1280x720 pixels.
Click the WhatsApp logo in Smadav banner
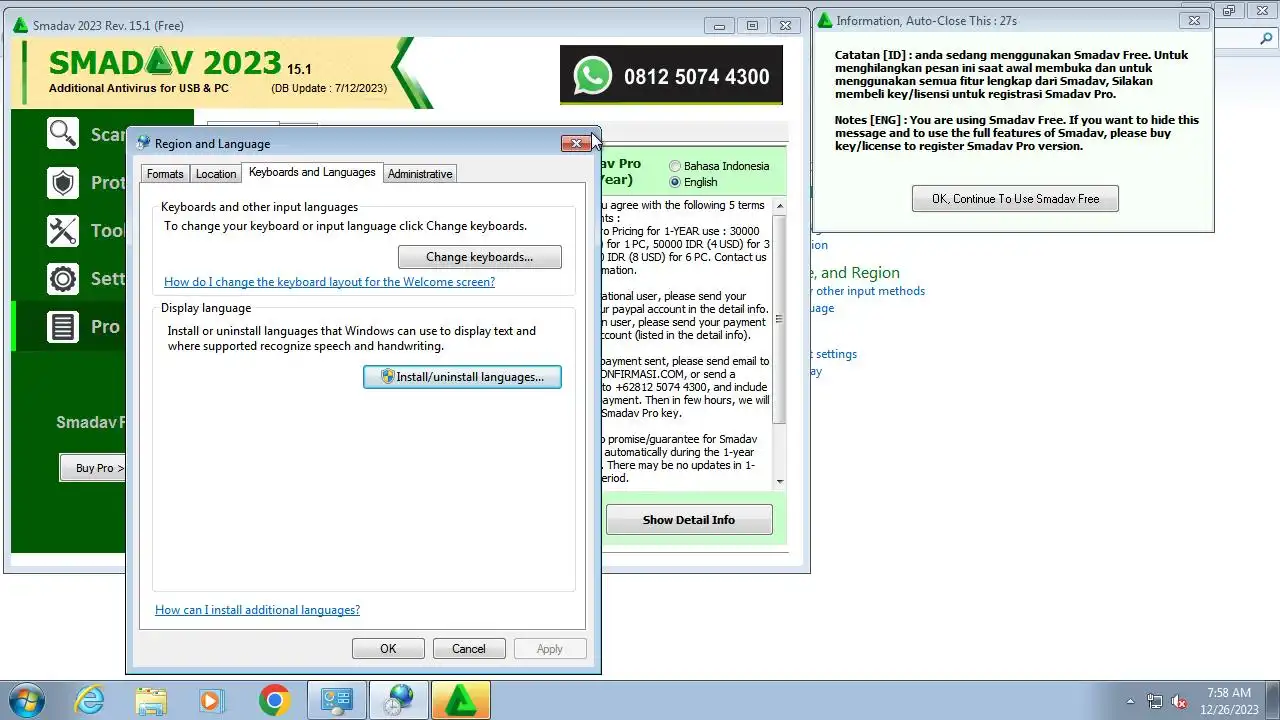[x=592, y=76]
